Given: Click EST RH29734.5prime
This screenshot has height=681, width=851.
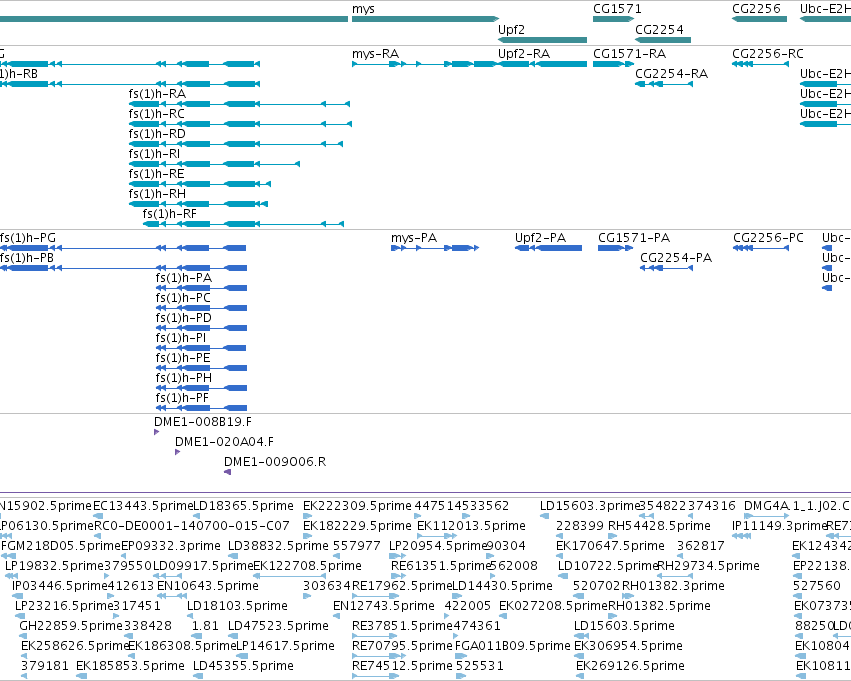Looking at the screenshot, I should click(708, 567).
